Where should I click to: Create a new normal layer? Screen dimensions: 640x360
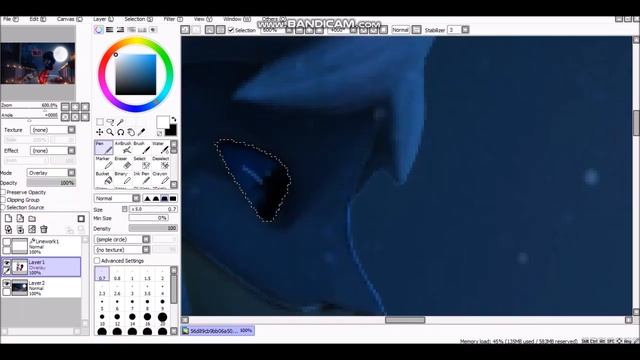[x=9, y=219]
